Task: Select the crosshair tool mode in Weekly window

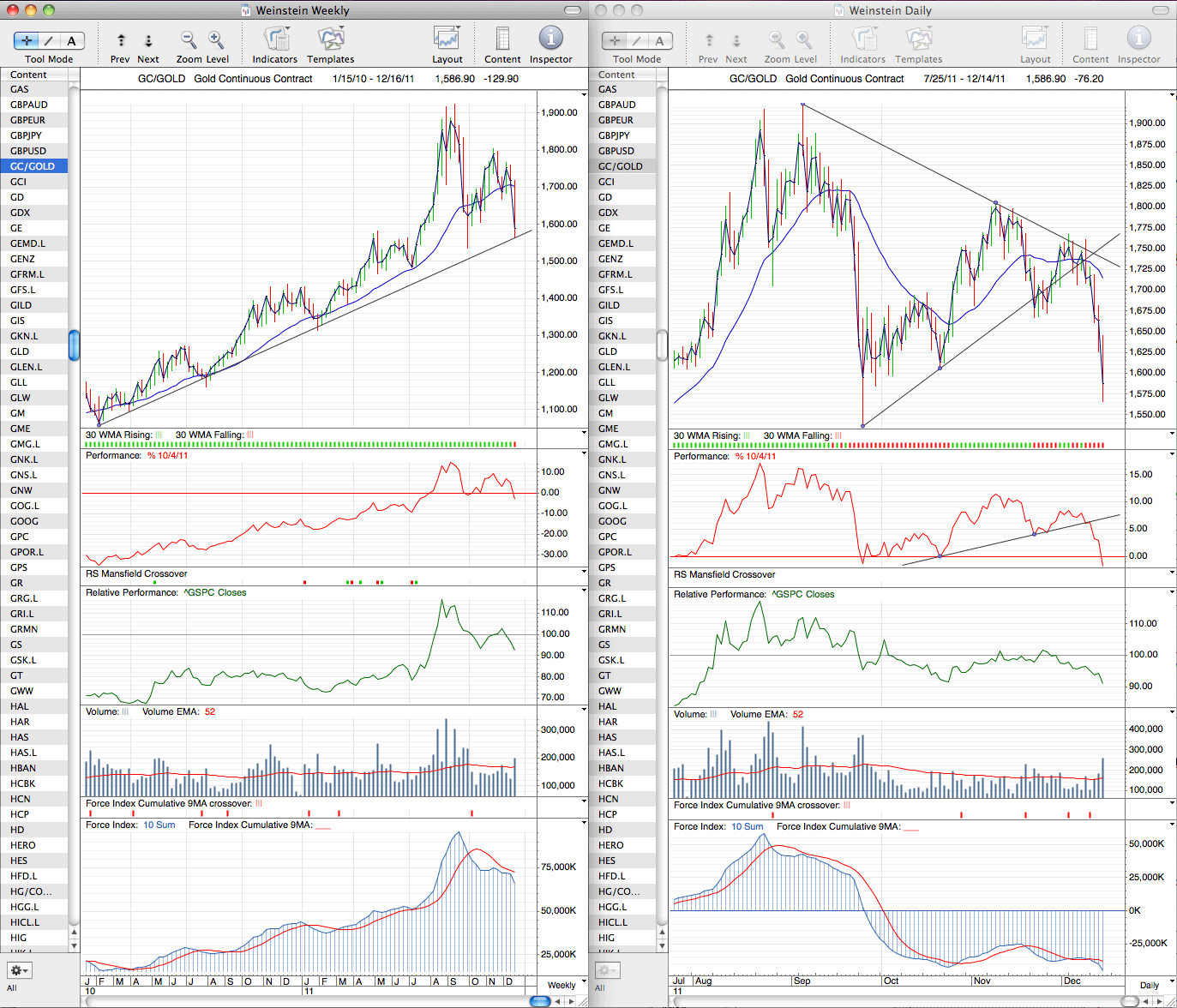Action: (27, 40)
